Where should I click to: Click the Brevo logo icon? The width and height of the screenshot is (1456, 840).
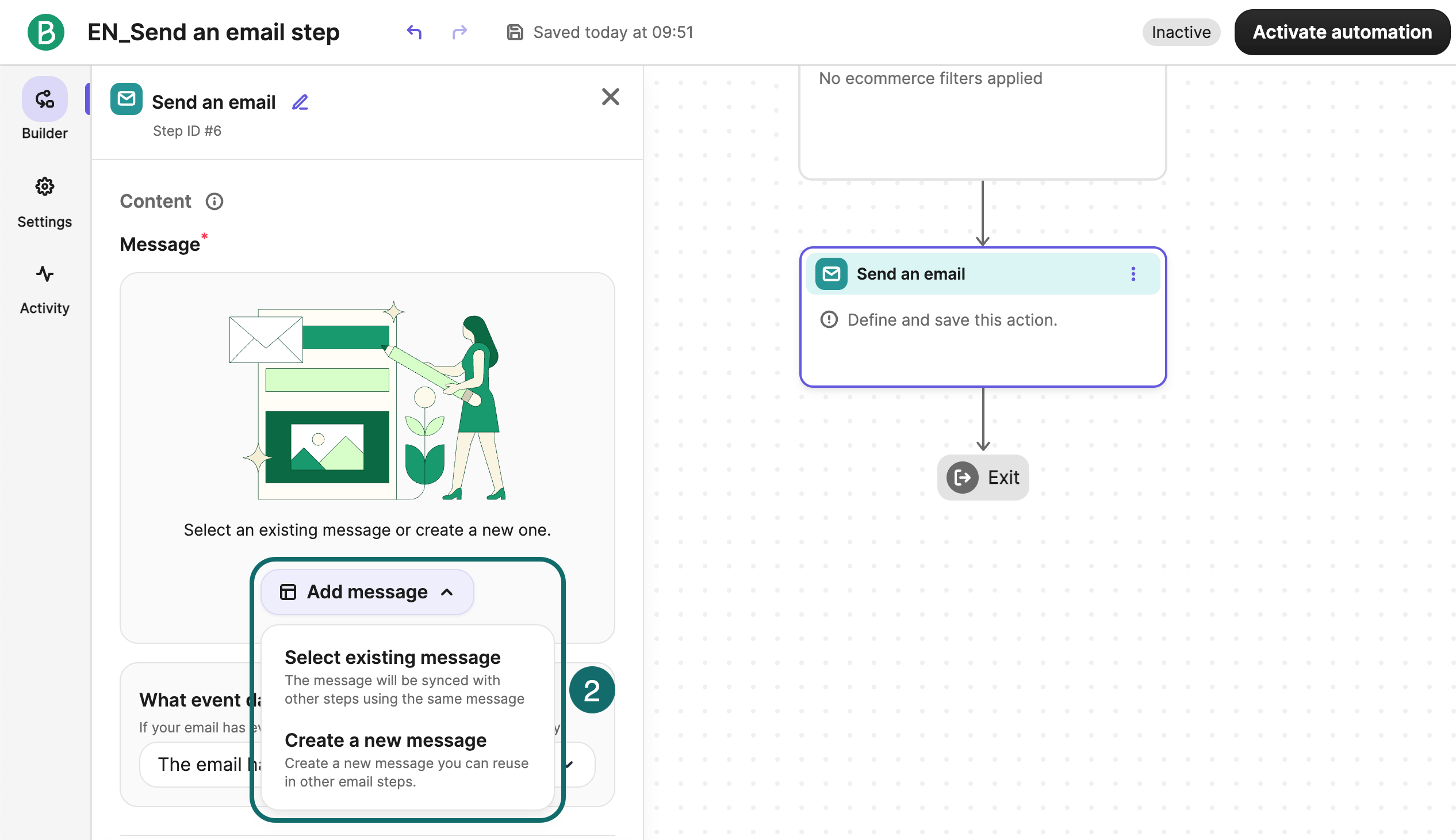(x=45, y=32)
